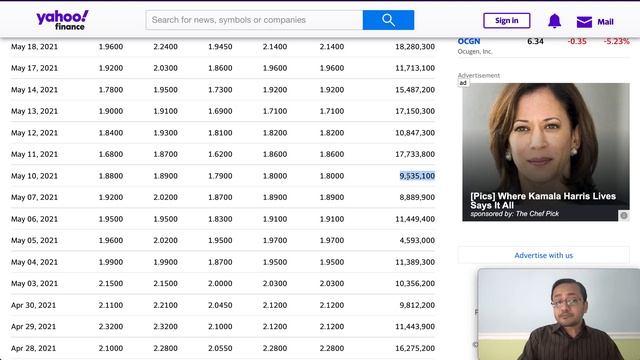Click the blue search magnifier button
Screen dimensions: 640x360
click(x=388, y=20)
